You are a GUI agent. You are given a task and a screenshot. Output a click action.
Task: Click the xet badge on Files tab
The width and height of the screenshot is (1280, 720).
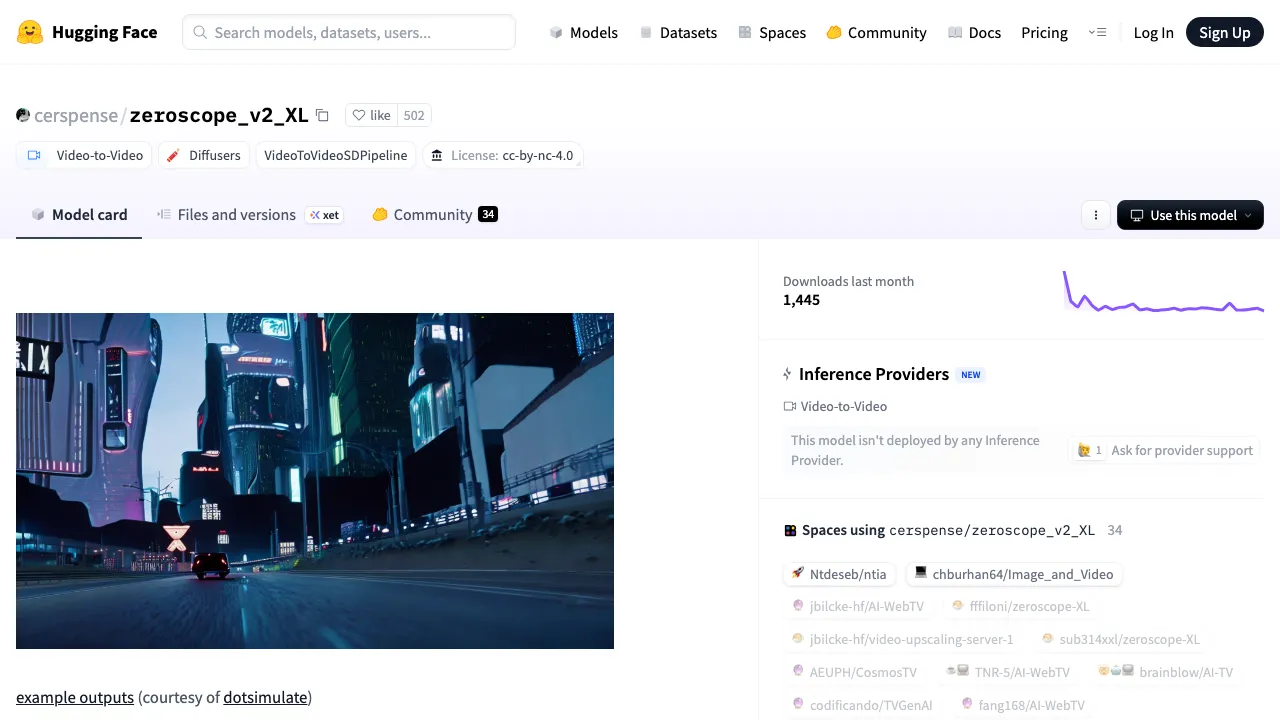(324, 215)
